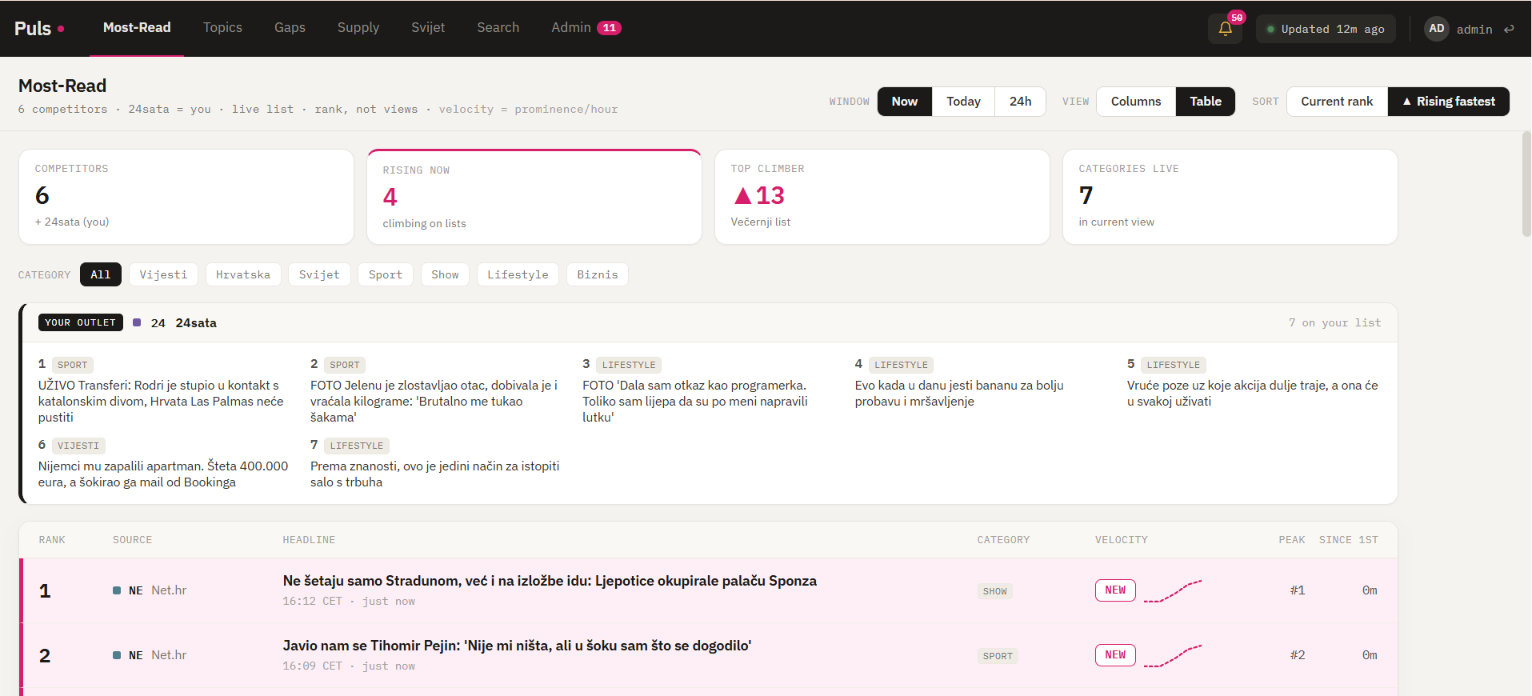Set window to 24h
The height and width of the screenshot is (696, 1532).
[1020, 101]
